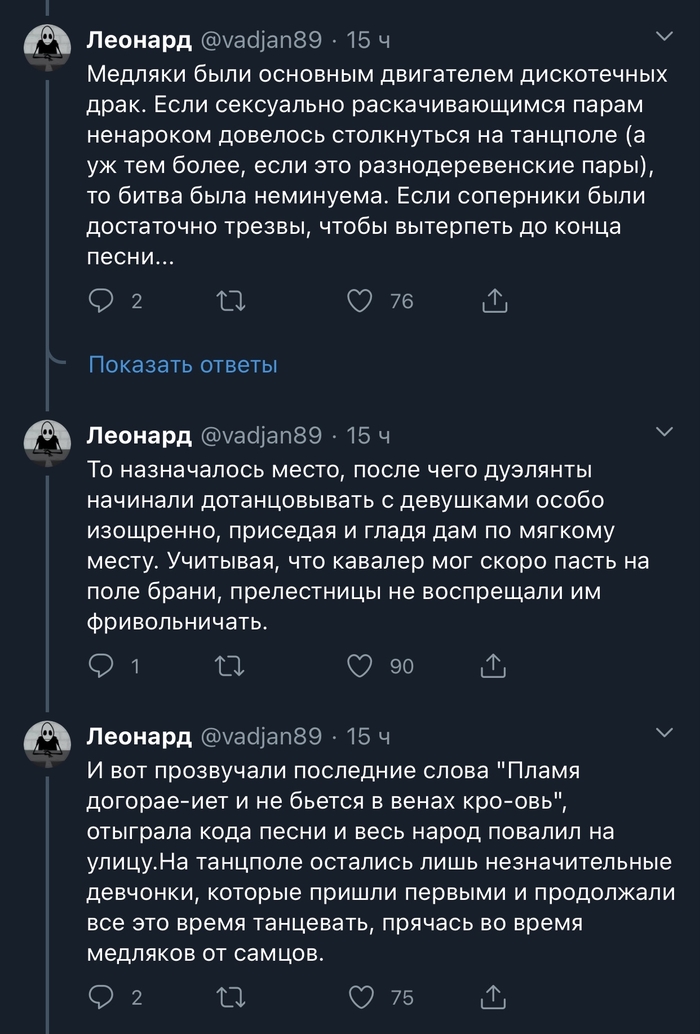Open the first tweet's chevron menu
The width and height of the screenshot is (700, 1034).
(x=664, y=38)
